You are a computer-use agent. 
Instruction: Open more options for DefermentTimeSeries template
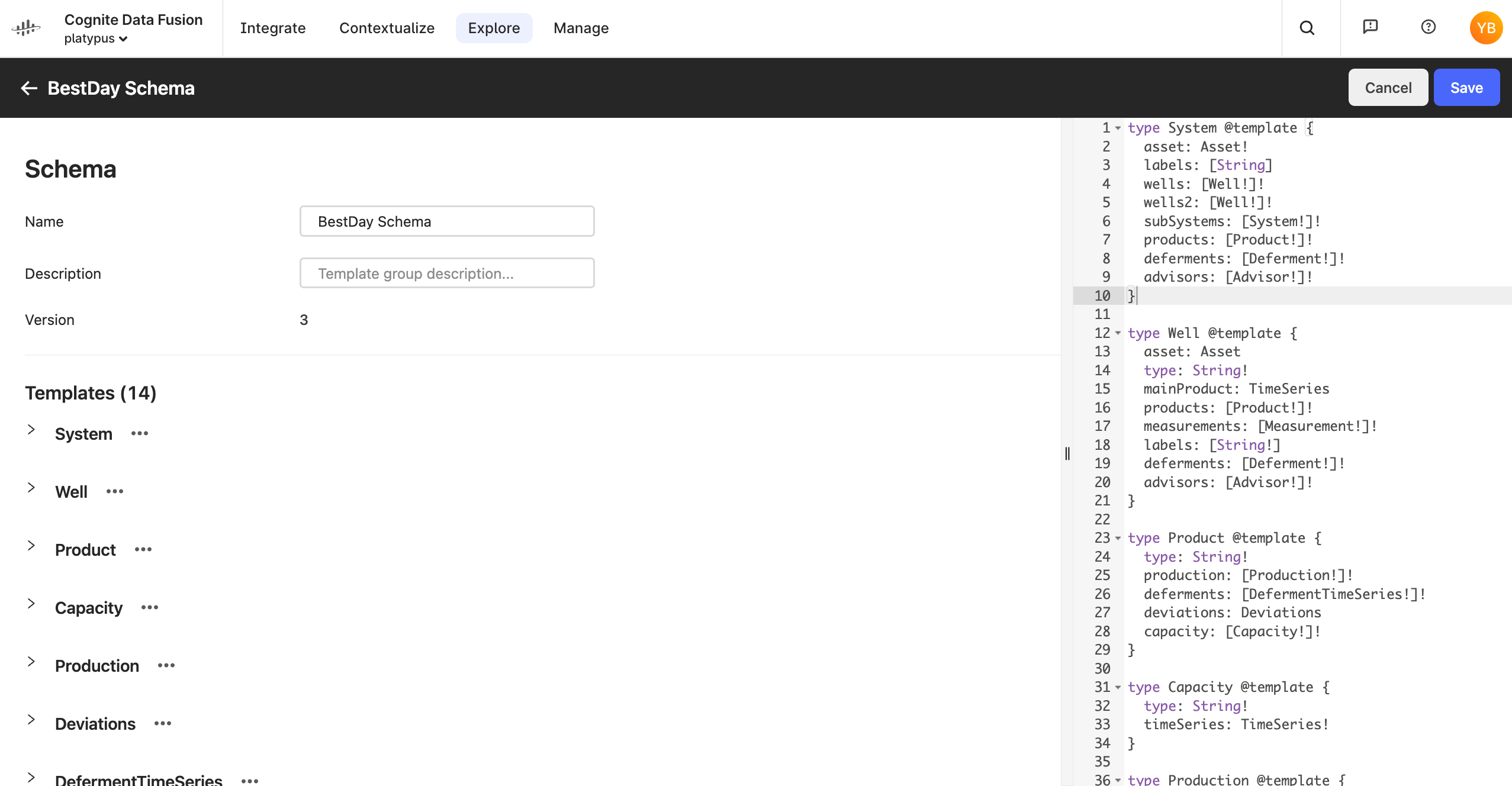pyautogui.click(x=250, y=781)
